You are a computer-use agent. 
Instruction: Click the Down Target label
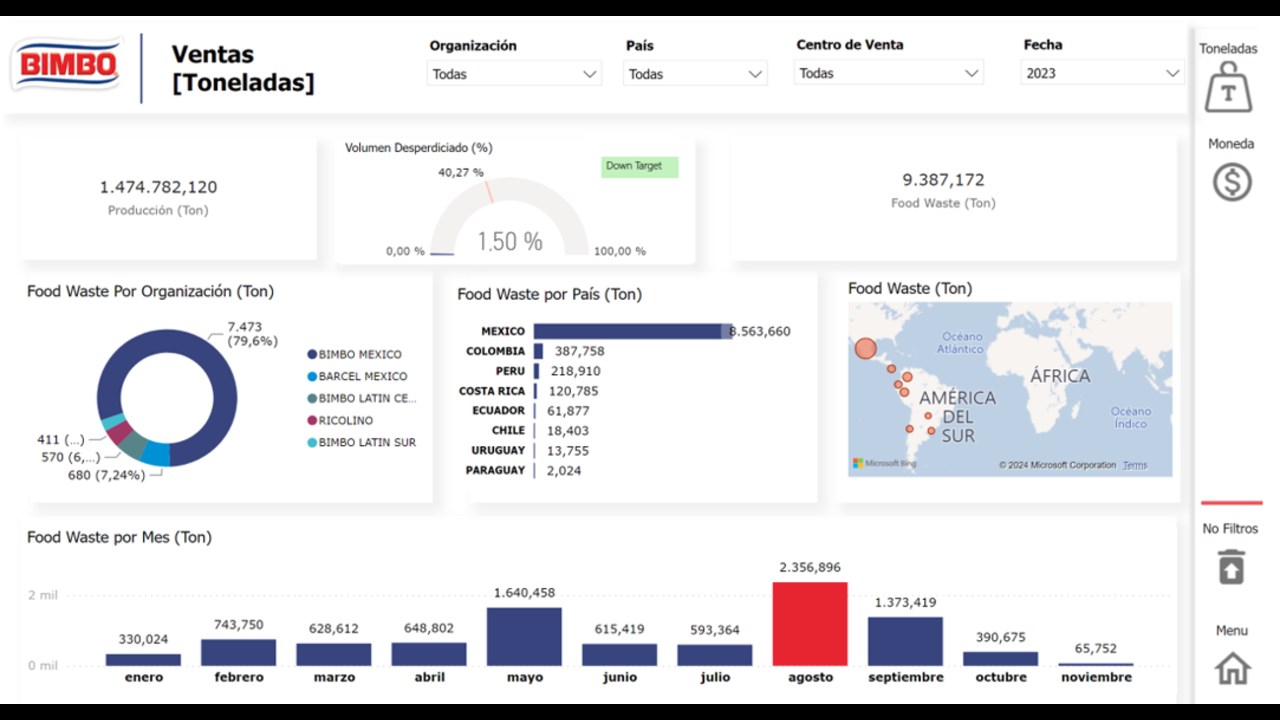[x=640, y=167]
